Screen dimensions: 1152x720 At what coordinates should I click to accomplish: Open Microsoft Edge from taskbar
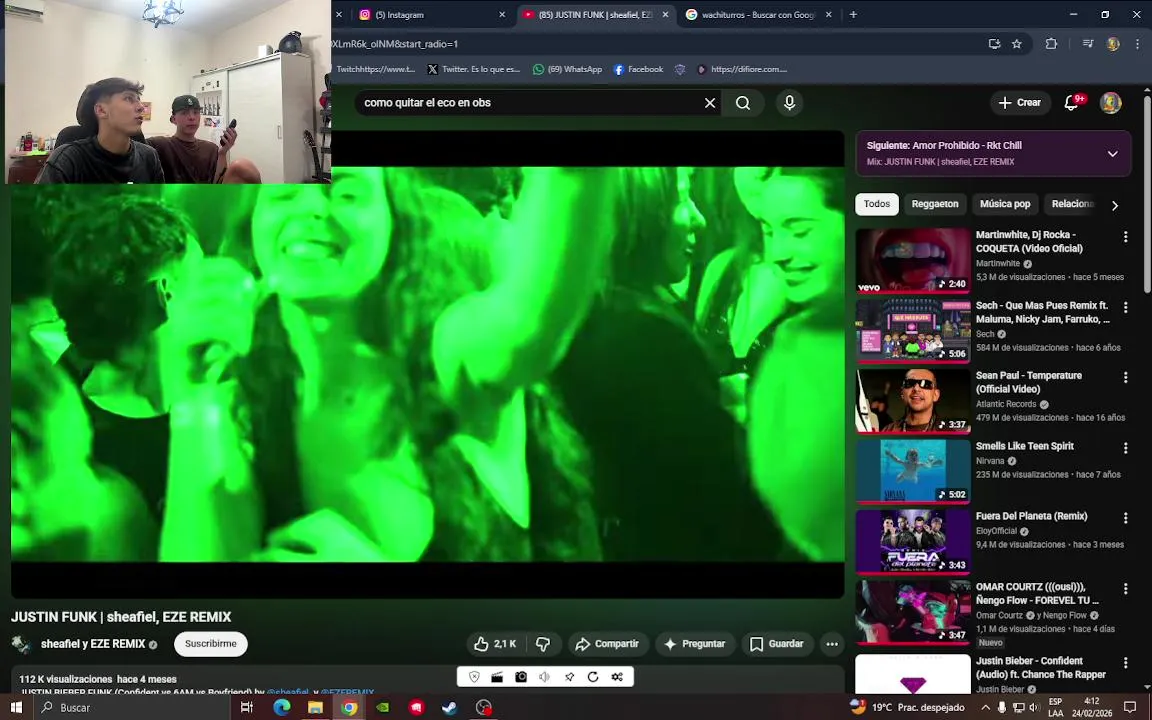tap(281, 708)
